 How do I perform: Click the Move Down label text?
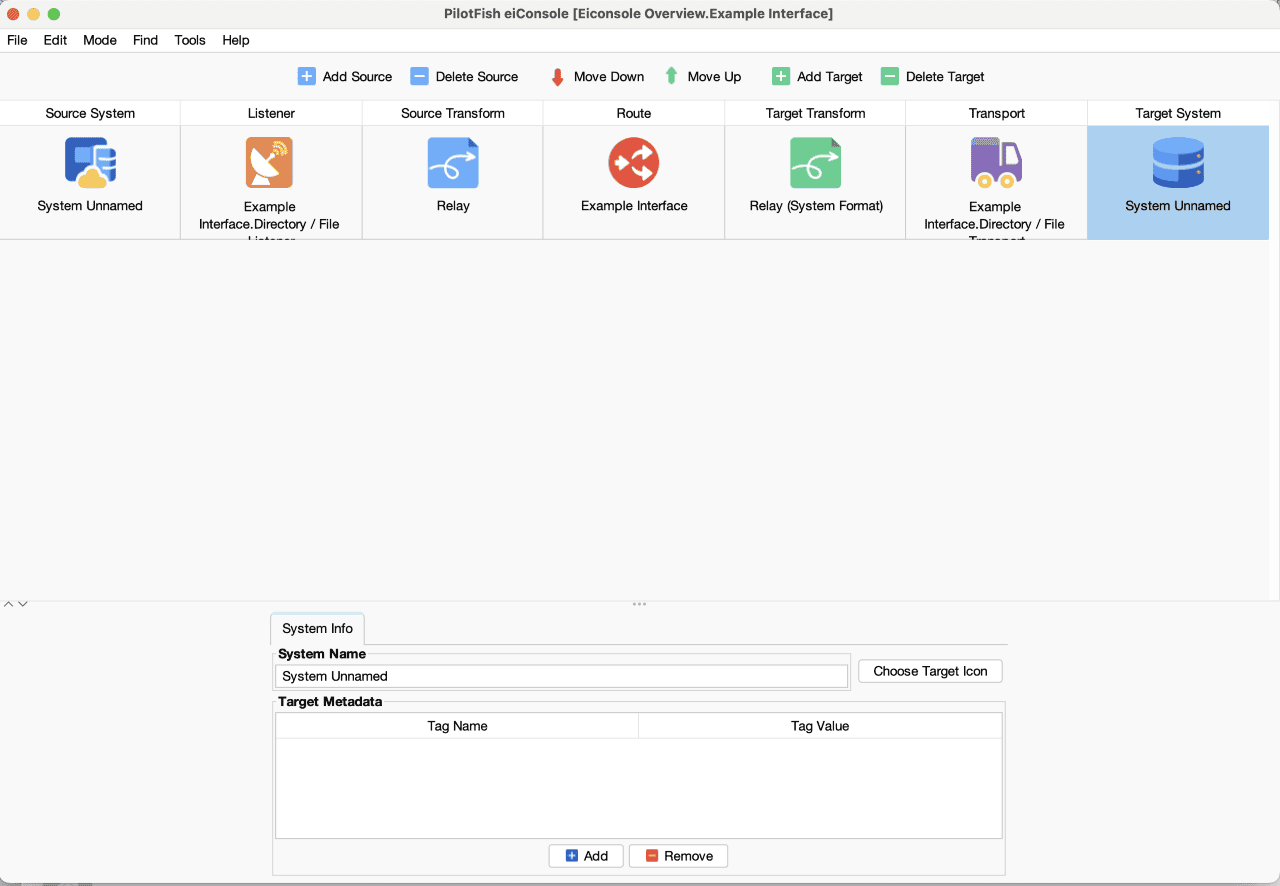(609, 77)
